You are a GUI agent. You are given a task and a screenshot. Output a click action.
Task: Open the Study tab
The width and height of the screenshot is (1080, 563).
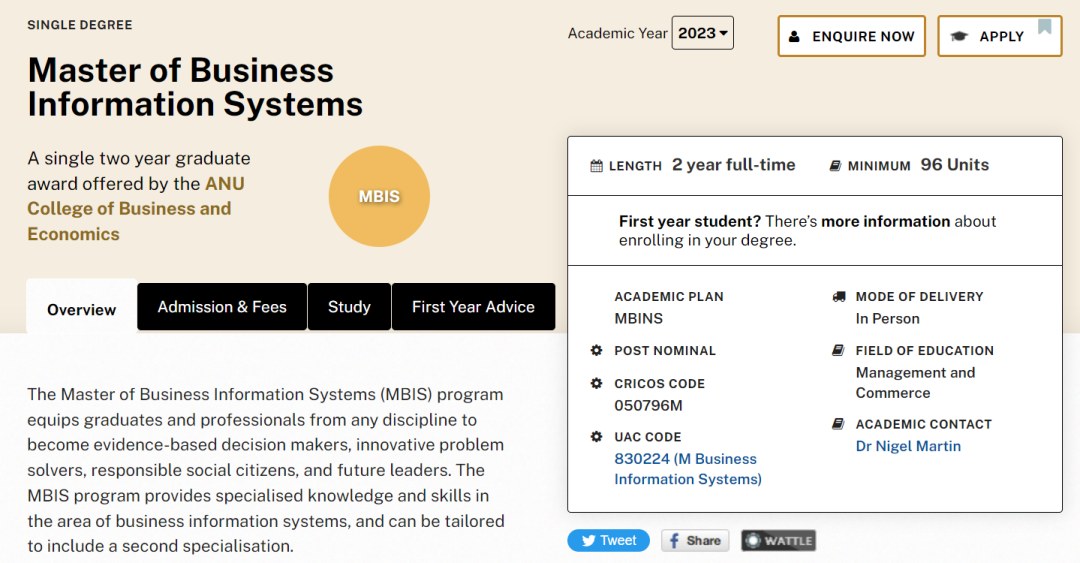[x=349, y=307]
